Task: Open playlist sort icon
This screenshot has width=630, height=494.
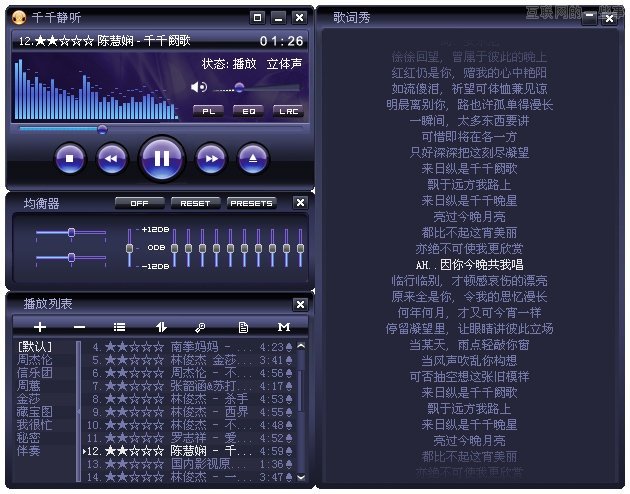Action: (161, 327)
